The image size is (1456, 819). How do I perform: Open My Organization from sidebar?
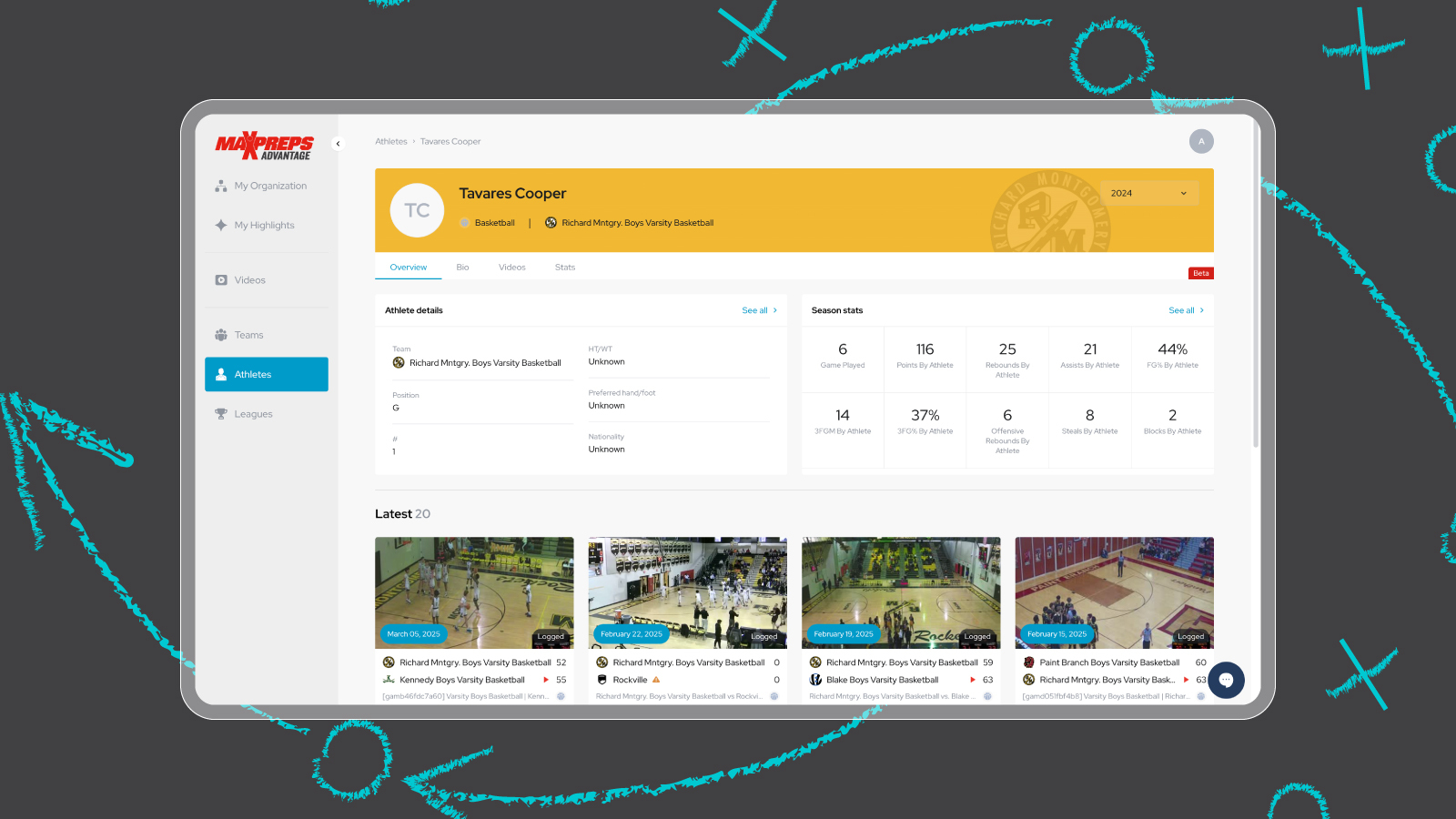tap(269, 186)
